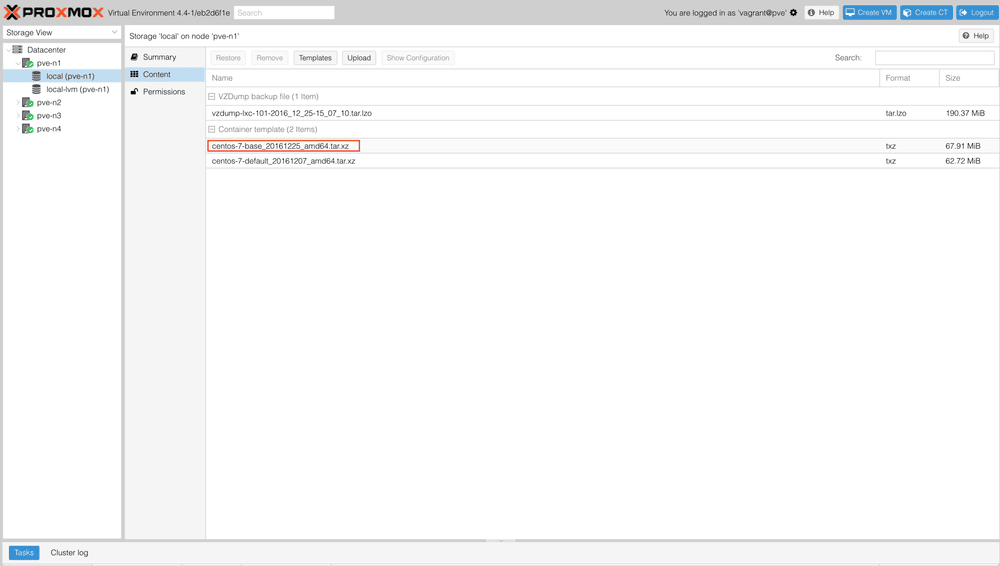Click the Datacenter server icon in tree
The height and width of the screenshot is (566, 1000).
pos(17,50)
